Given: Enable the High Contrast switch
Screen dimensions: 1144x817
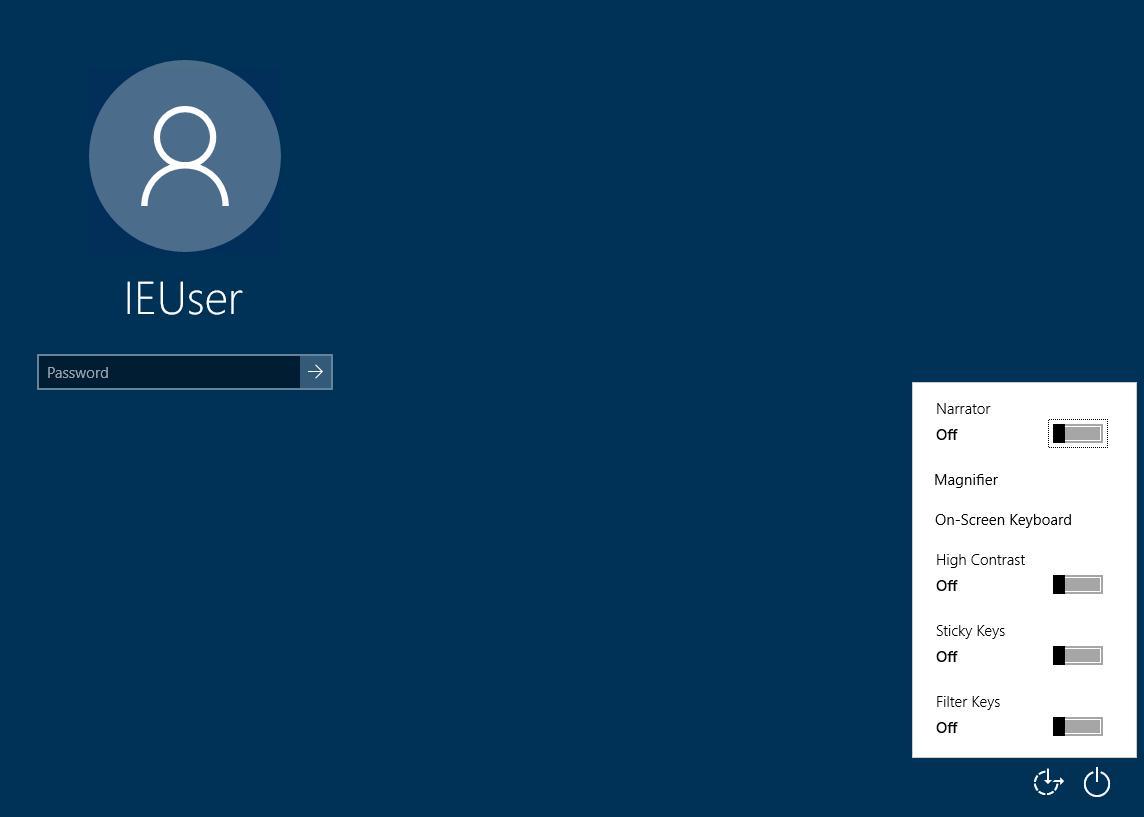Looking at the screenshot, I should pyautogui.click(x=1077, y=585).
